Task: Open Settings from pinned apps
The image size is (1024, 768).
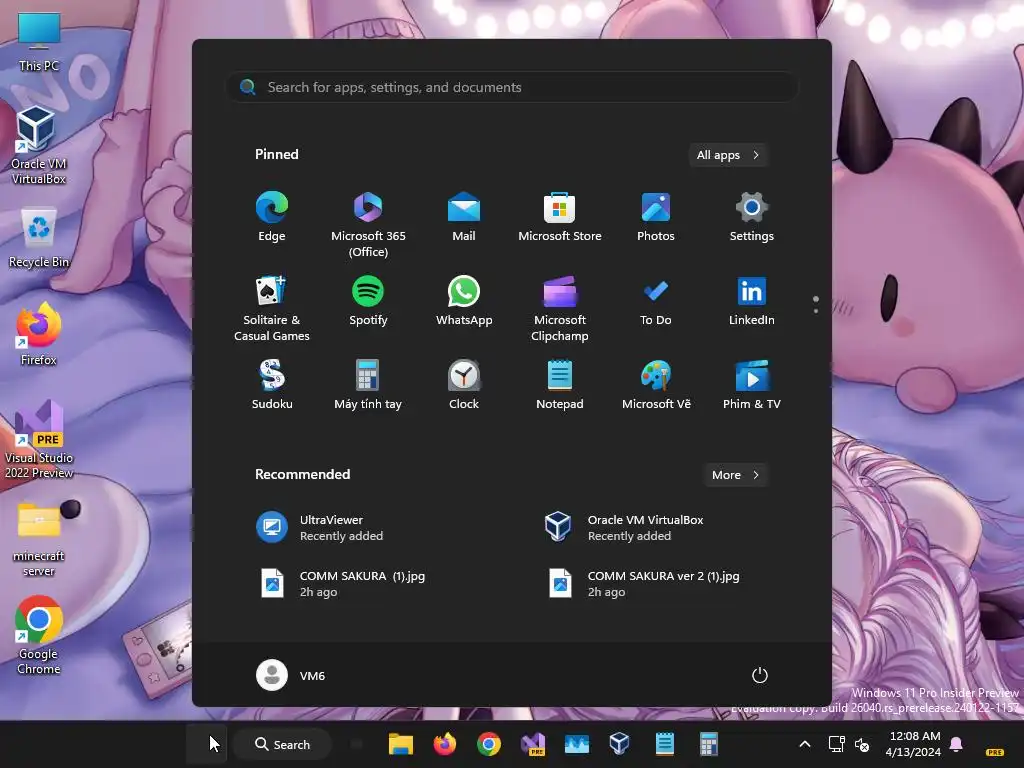Action: tap(752, 217)
